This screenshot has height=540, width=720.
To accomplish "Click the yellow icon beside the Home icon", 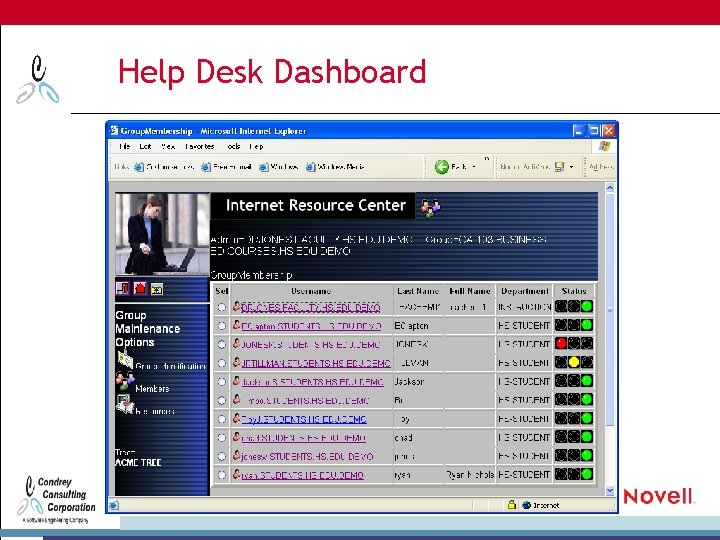I will point(157,289).
